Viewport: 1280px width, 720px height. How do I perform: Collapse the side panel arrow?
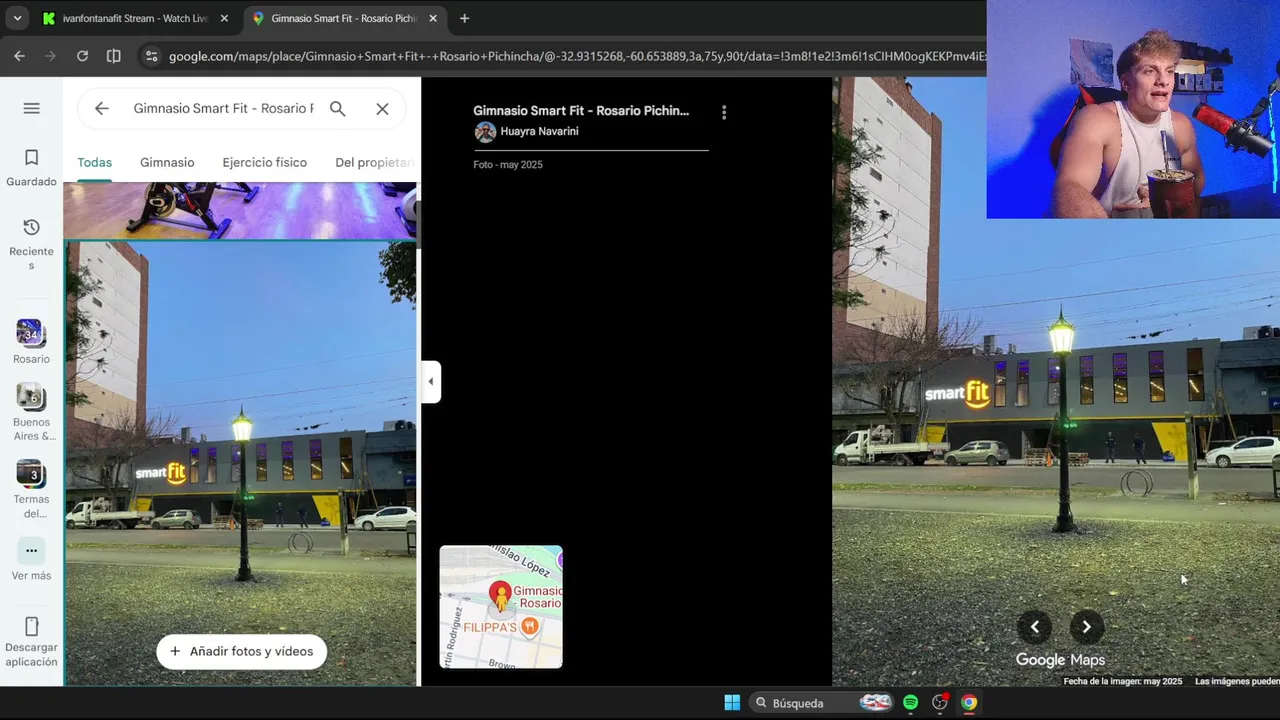pyautogui.click(x=431, y=381)
